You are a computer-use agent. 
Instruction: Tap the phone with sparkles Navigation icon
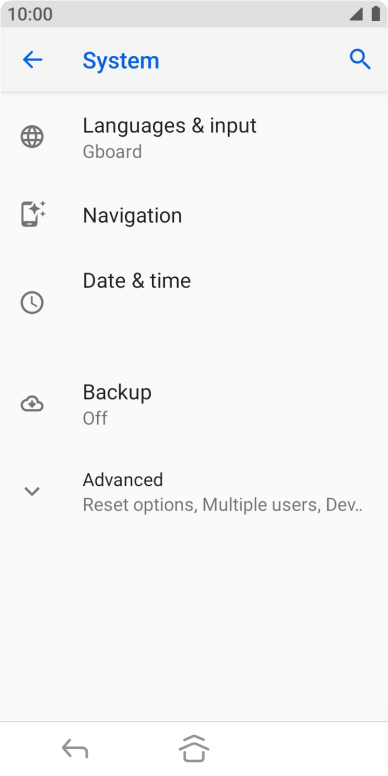(33, 214)
